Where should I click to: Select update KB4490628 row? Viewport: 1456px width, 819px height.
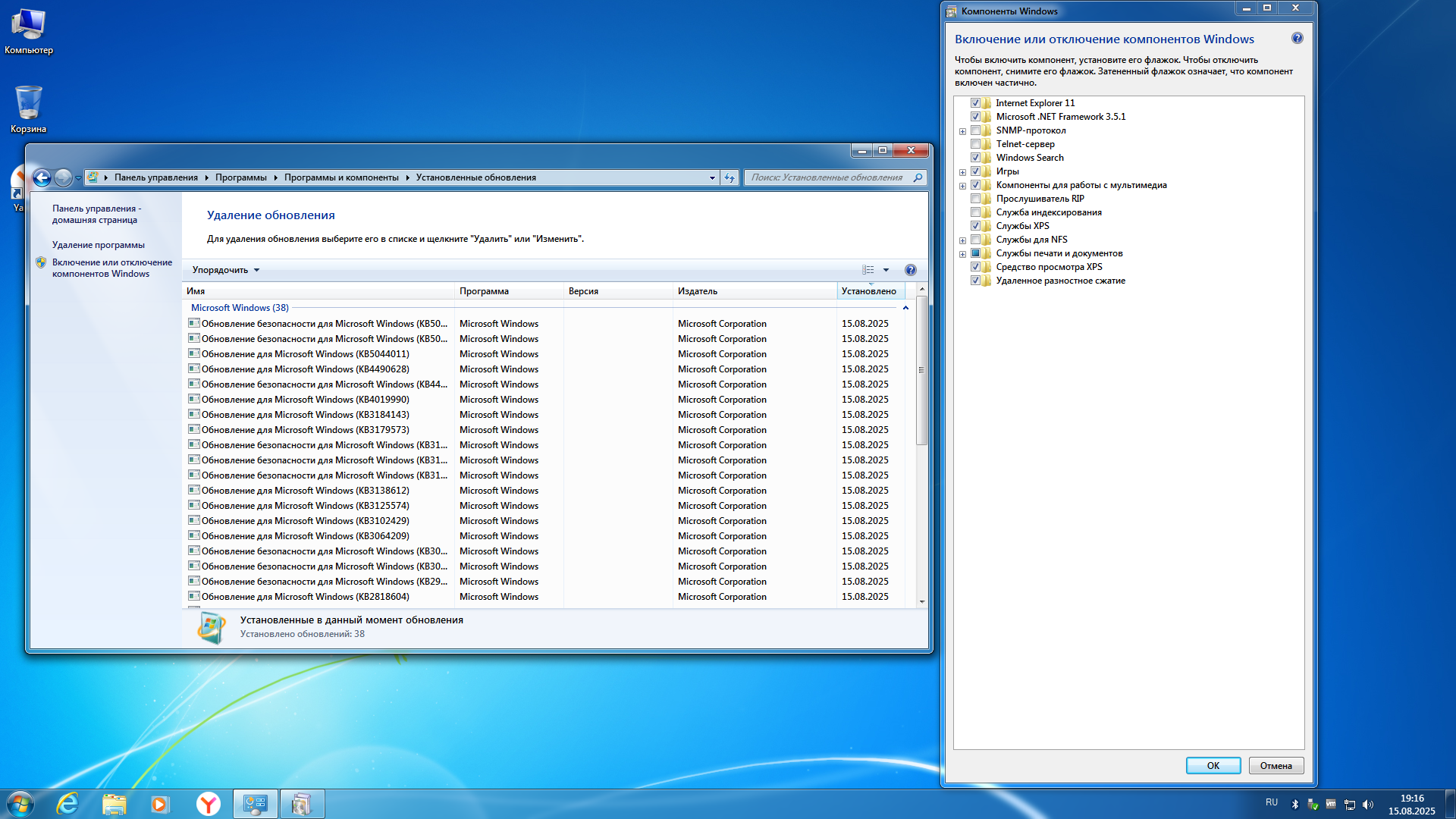coord(546,369)
